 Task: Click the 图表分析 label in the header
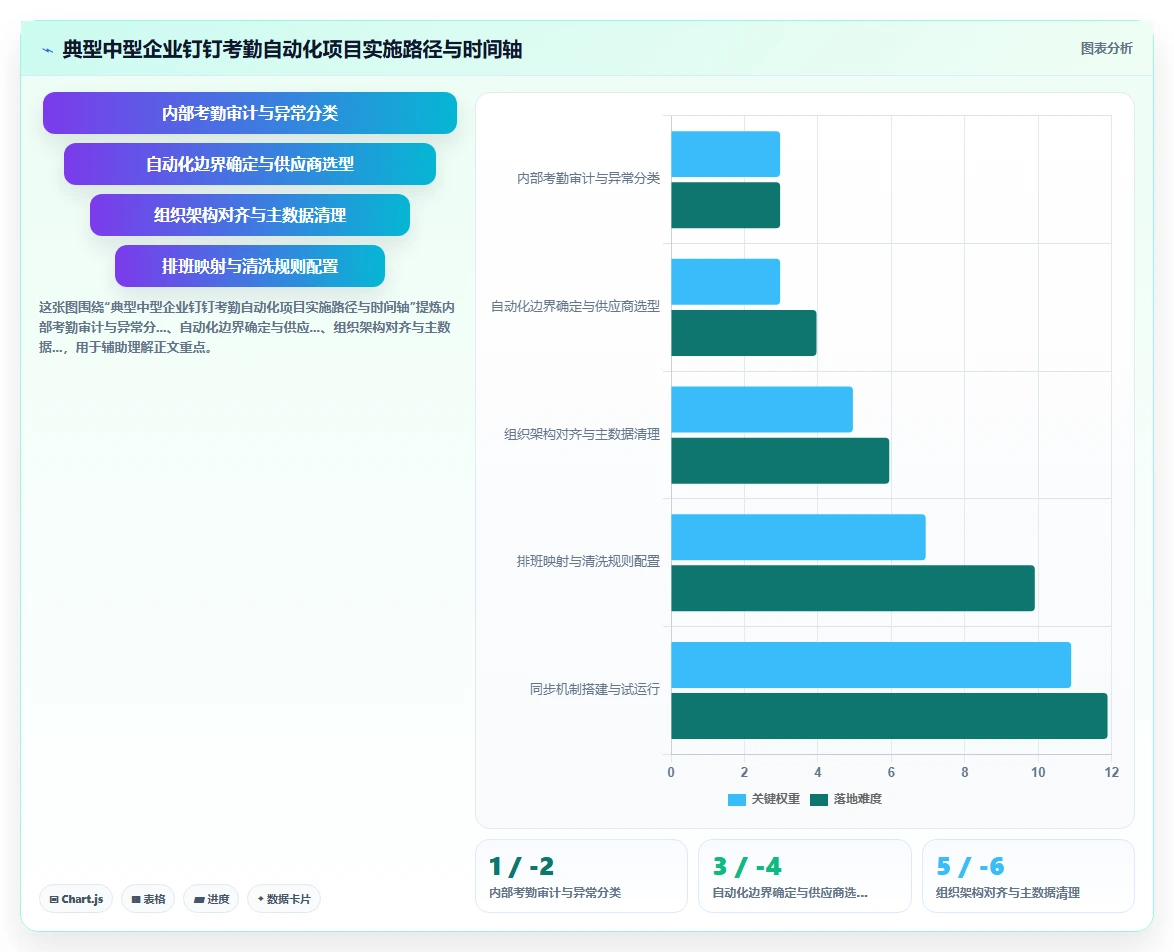(x=1106, y=49)
